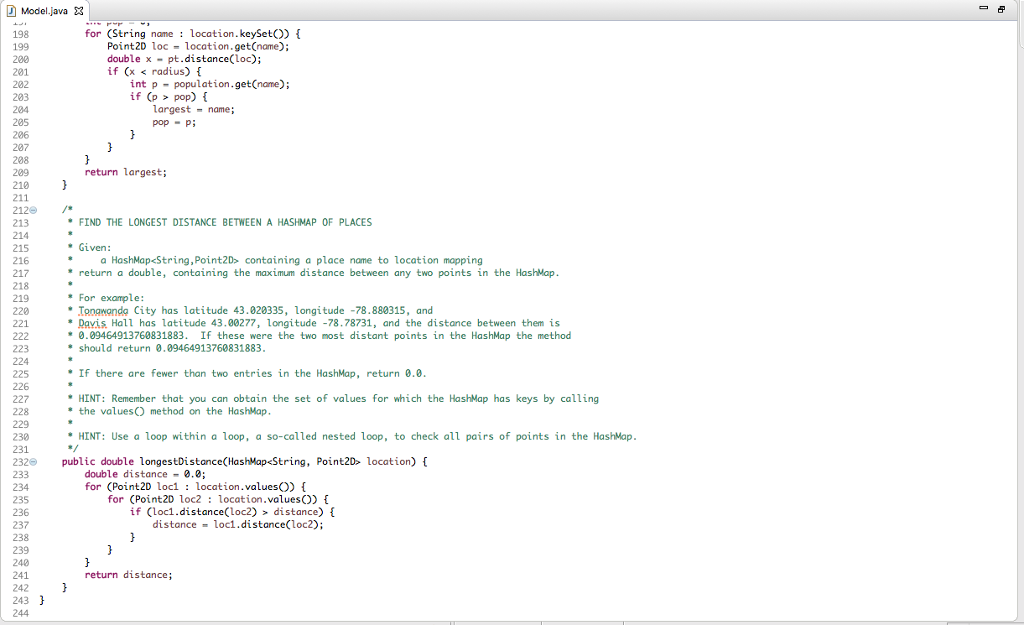Click line number 198 in the gutter

point(20,34)
